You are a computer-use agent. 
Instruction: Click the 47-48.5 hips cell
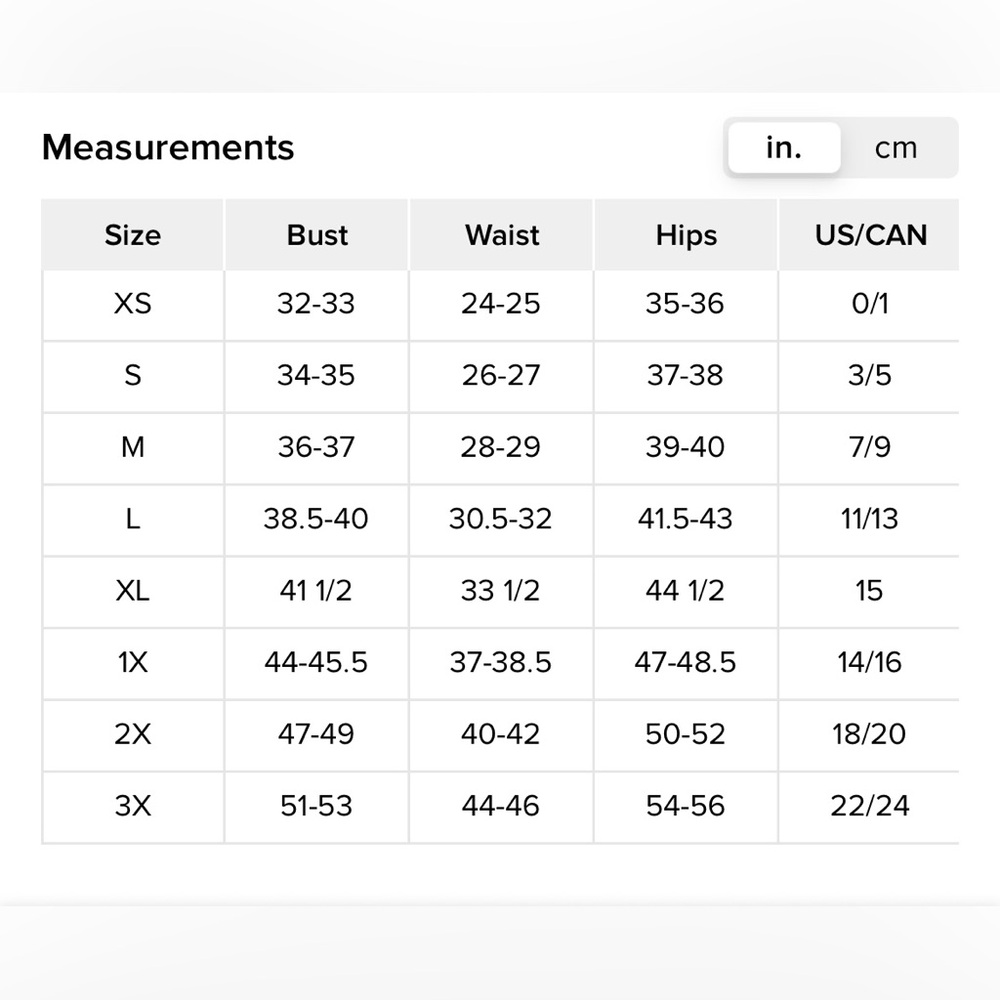pyautogui.click(x=686, y=663)
